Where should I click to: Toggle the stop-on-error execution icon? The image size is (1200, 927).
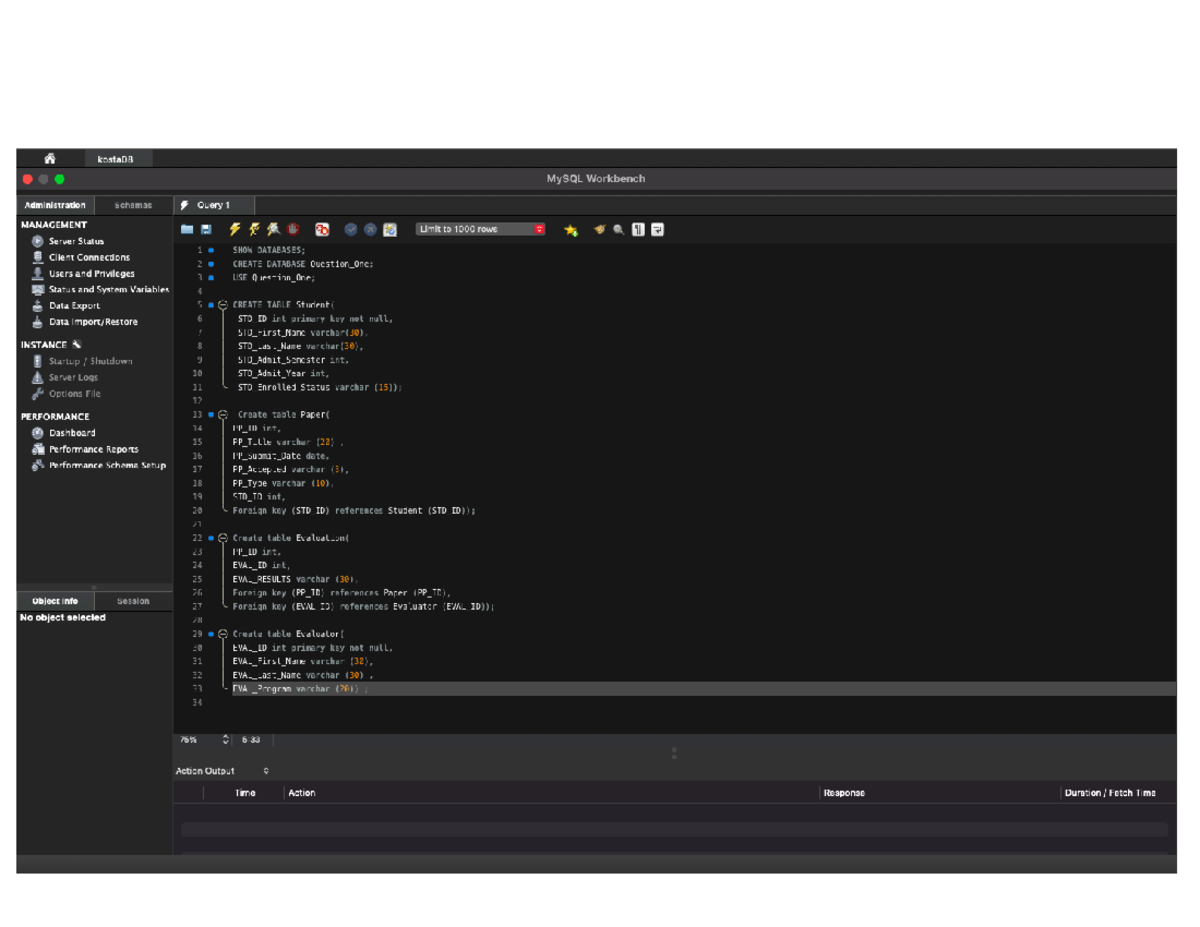pos(322,230)
